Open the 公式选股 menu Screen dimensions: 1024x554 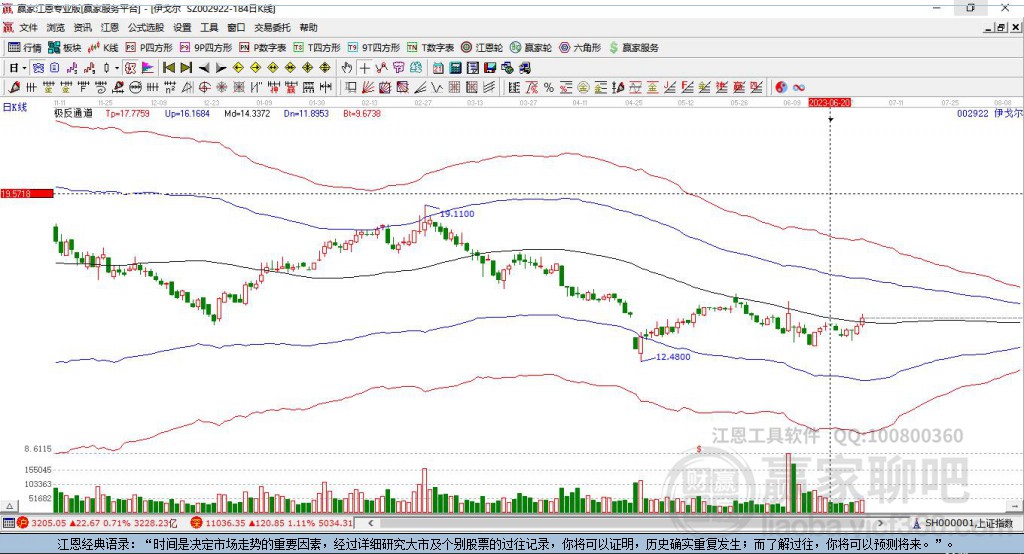point(146,27)
